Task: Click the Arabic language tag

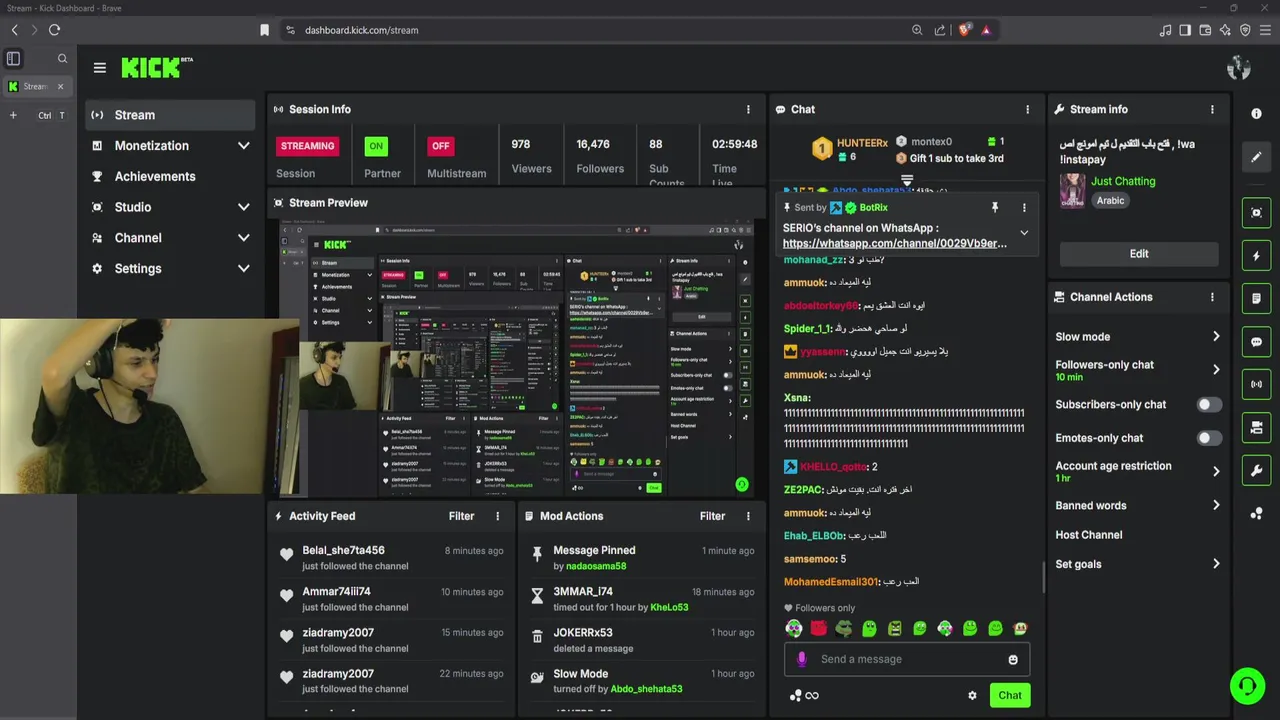Action: click(x=1110, y=200)
